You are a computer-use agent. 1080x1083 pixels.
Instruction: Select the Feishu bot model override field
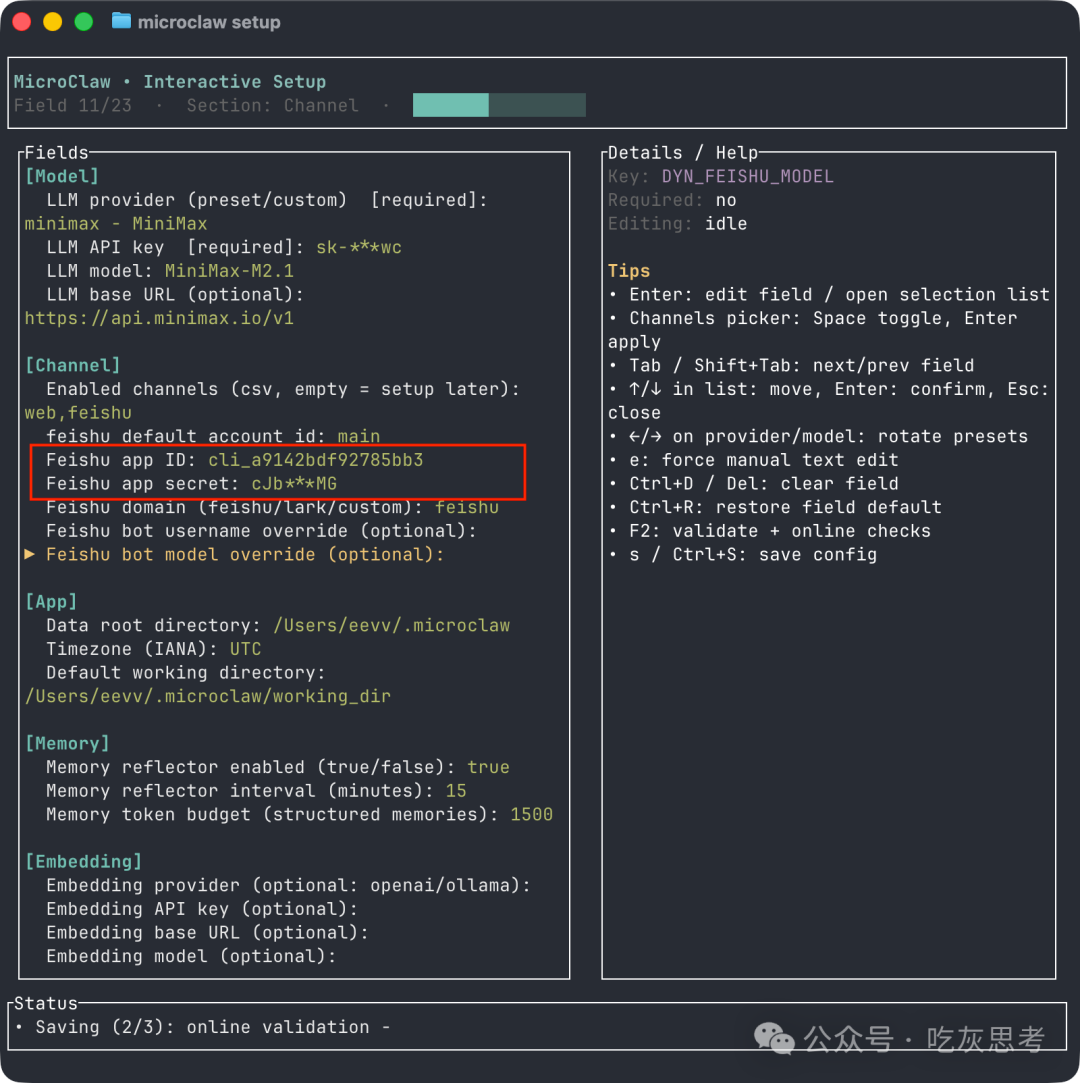245,555
